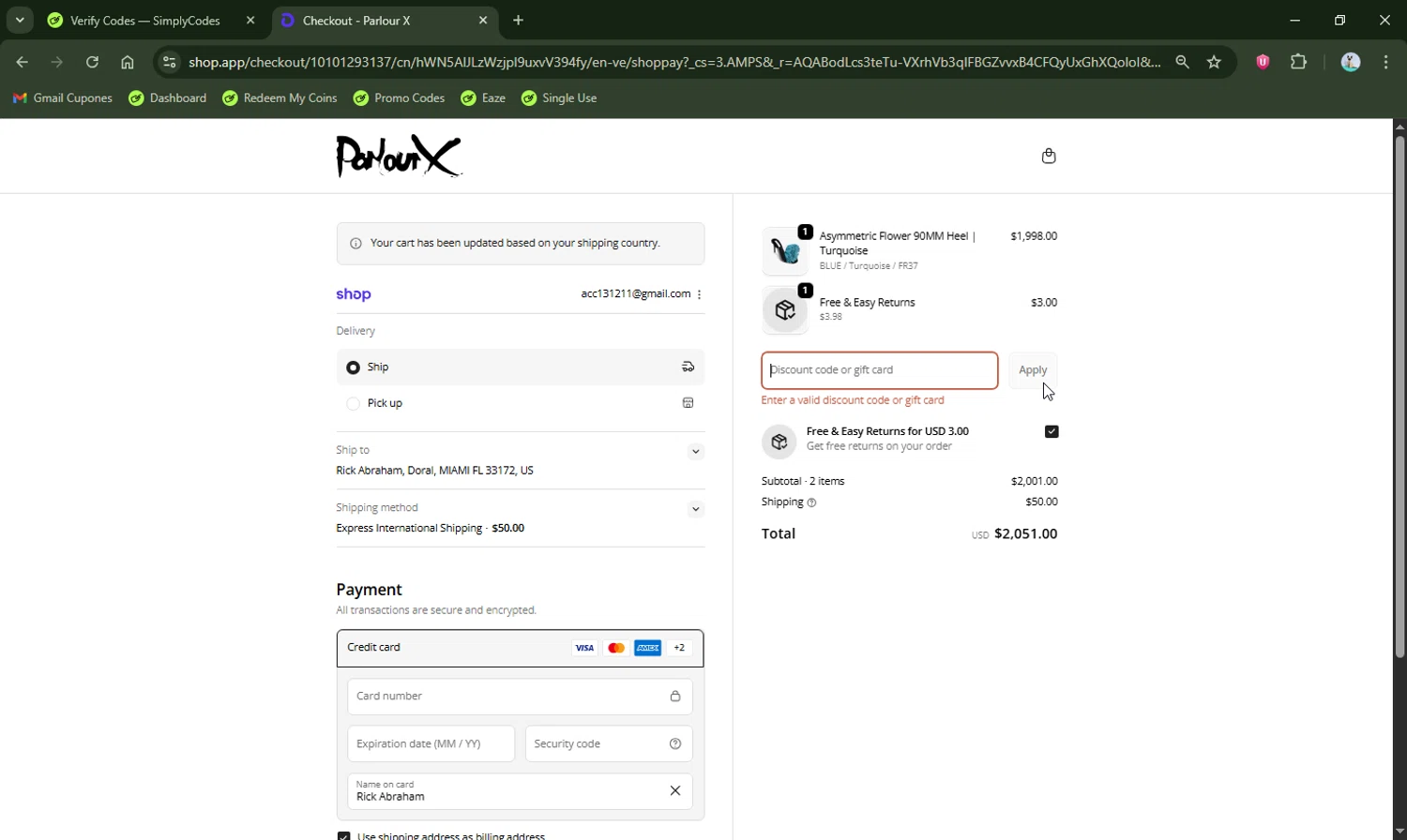This screenshot has width=1407, height=840.
Task: Click 'Enter a valid discount code' error text
Action: pyautogui.click(x=853, y=400)
